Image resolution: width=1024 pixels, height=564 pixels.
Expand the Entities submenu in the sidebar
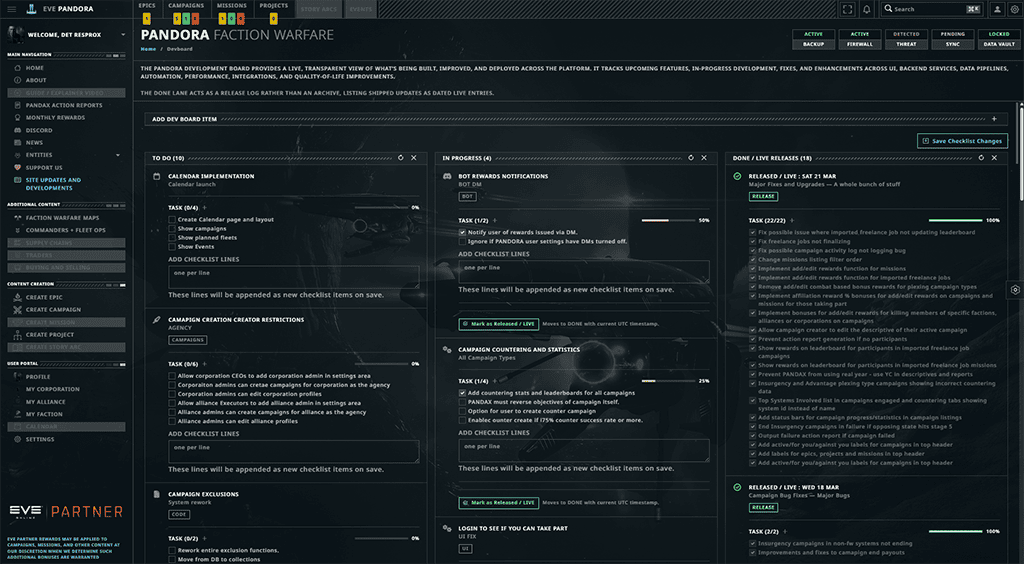(x=117, y=155)
